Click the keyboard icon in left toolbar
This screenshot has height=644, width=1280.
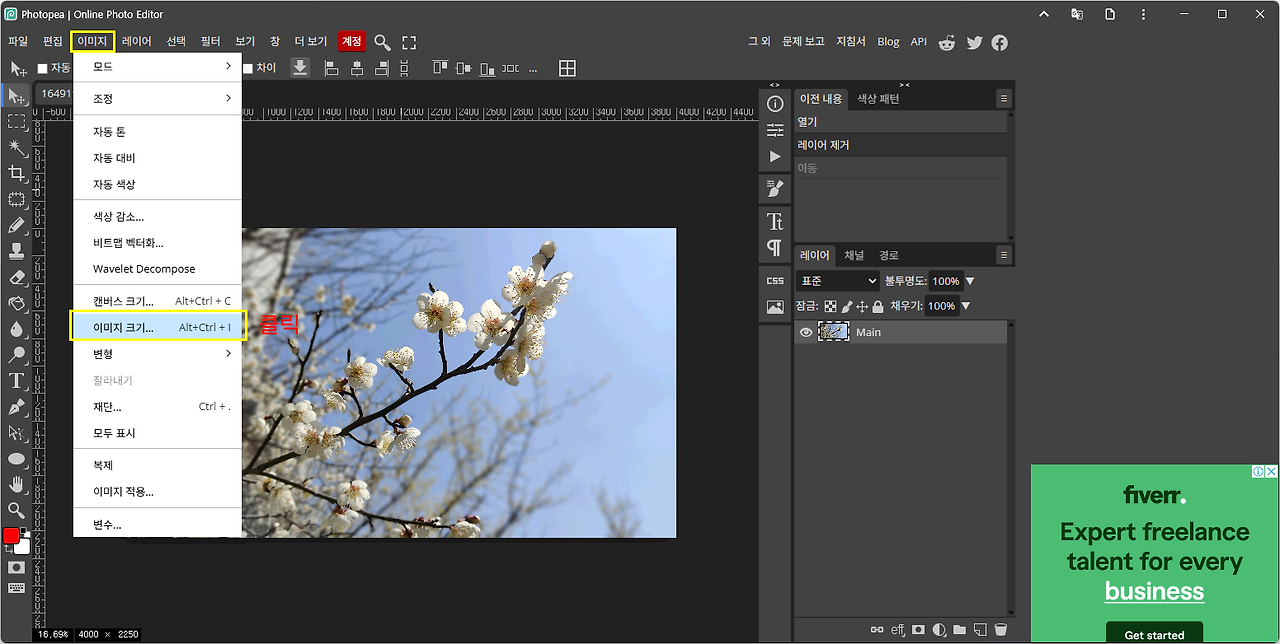click(16, 587)
